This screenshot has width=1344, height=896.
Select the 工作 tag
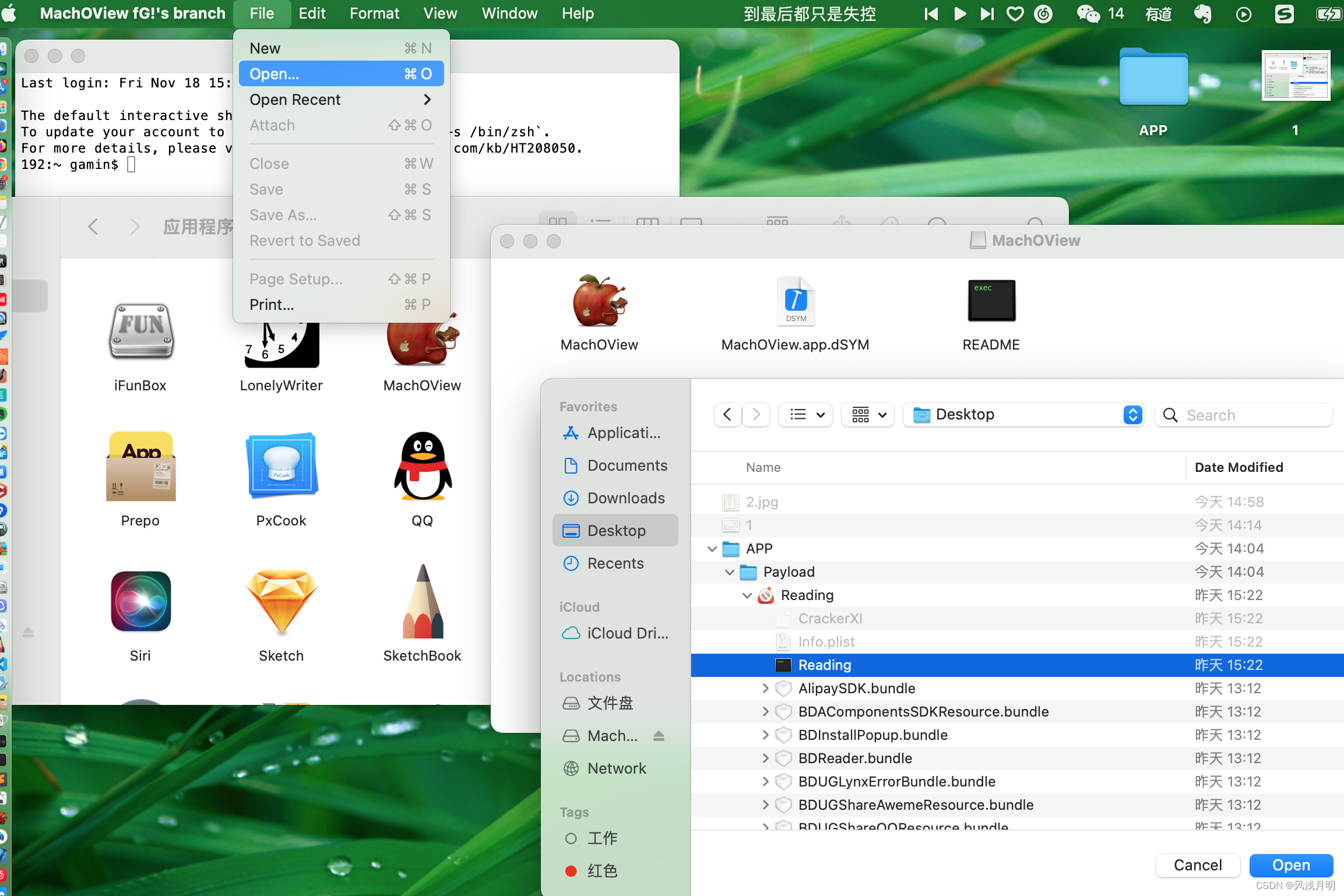tap(615, 838)
